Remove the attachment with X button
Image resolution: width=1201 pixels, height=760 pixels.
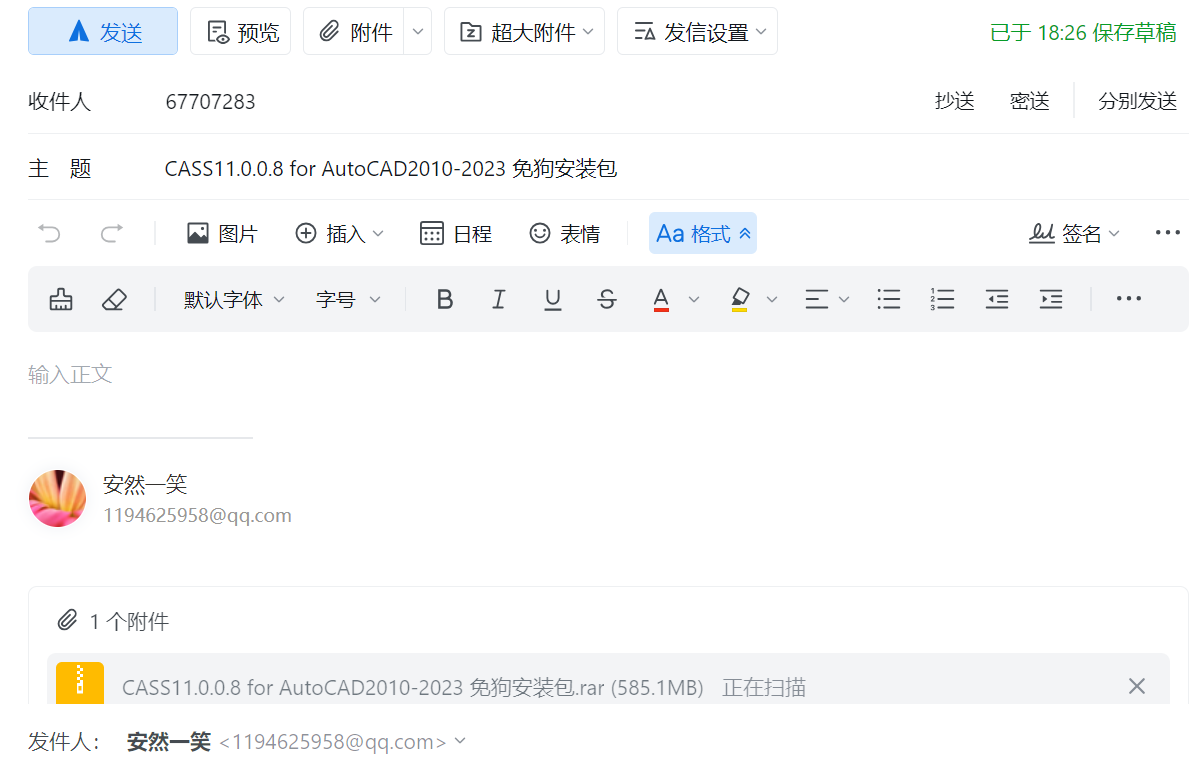1136,686
